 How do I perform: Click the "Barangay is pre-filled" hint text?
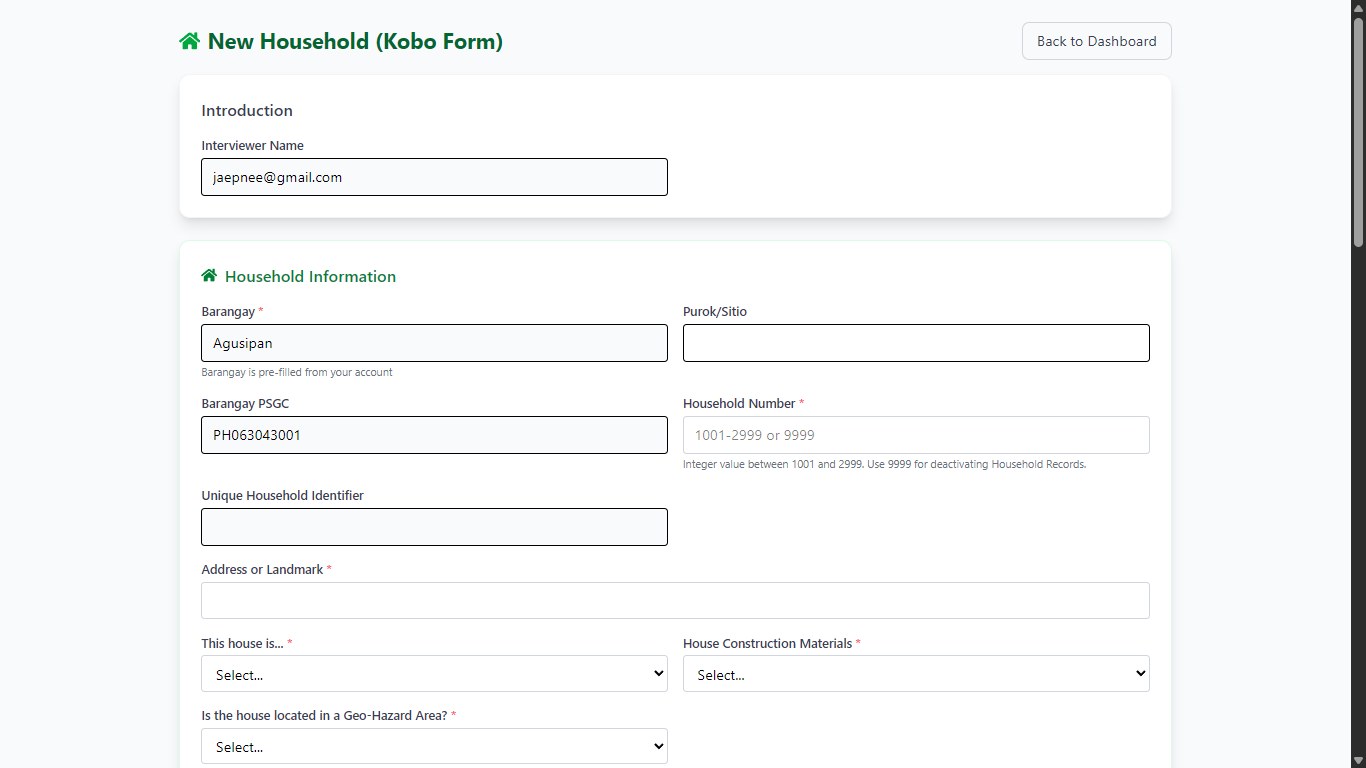(x=297, y=372)
